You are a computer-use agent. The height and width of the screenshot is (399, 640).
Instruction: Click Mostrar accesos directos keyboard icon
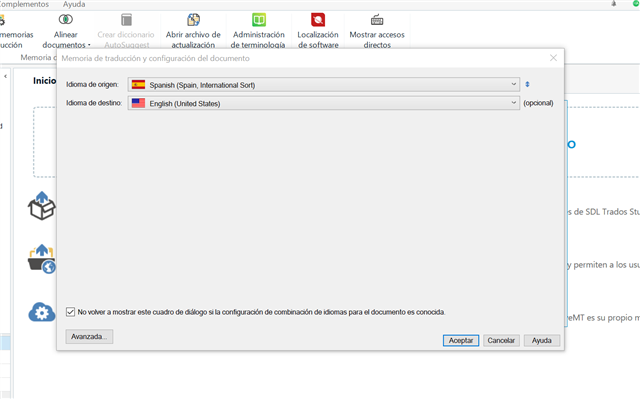[x=377, y=20]
